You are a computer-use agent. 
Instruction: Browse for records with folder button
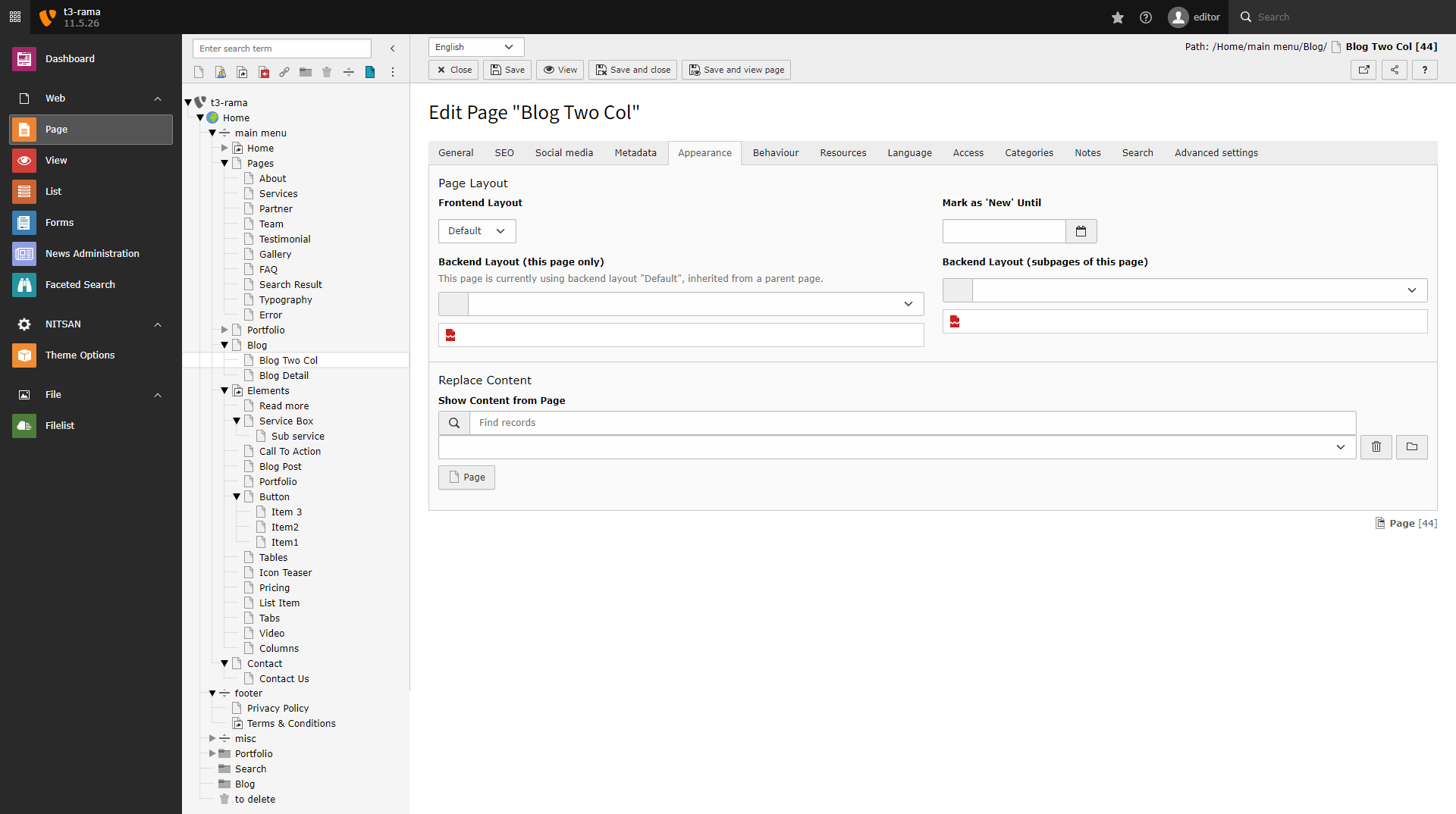click(1411, 447)
